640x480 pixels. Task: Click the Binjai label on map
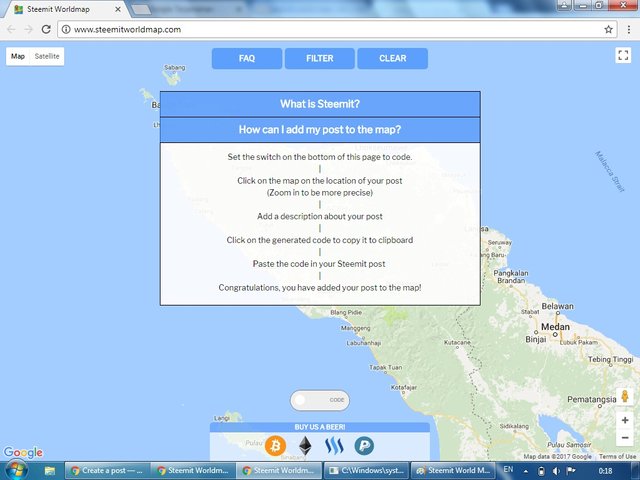click(536, 340)
